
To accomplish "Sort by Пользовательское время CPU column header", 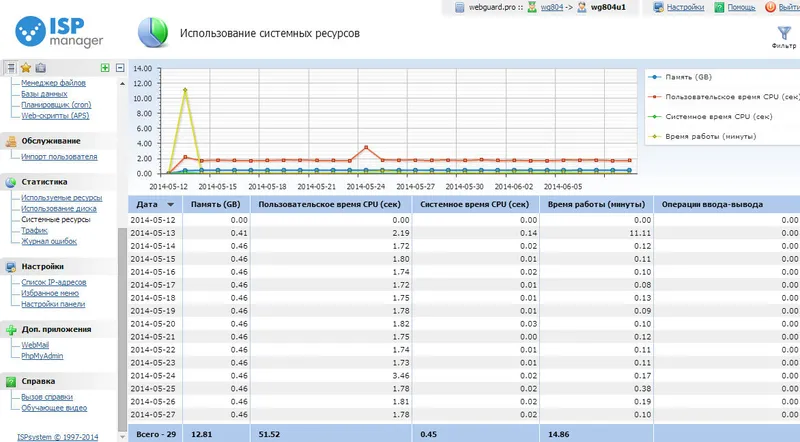I will coord(330,204).
